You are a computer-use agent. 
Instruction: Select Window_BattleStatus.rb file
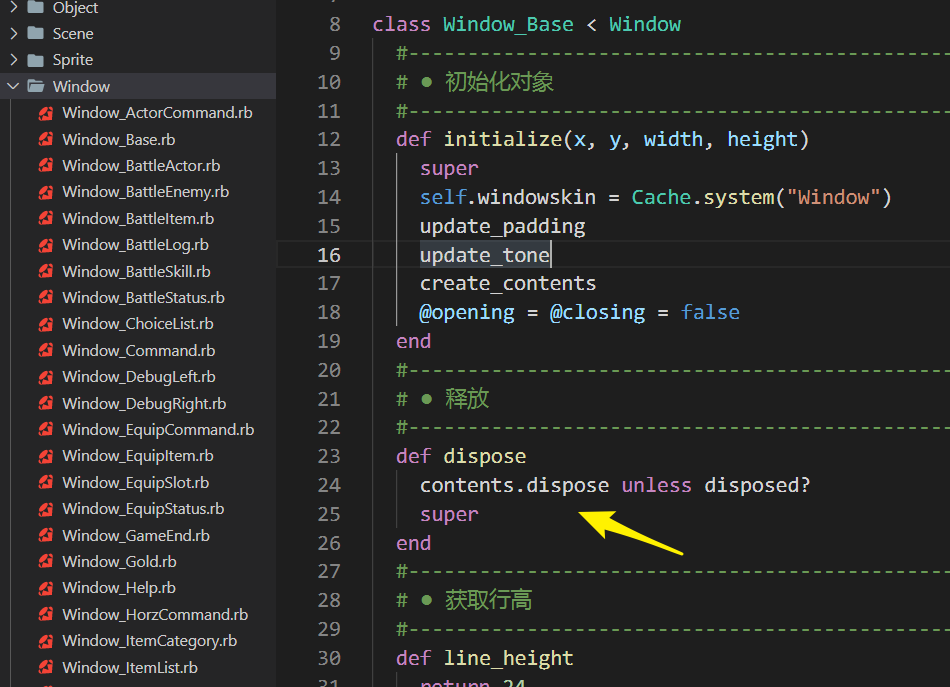point(144,297)
